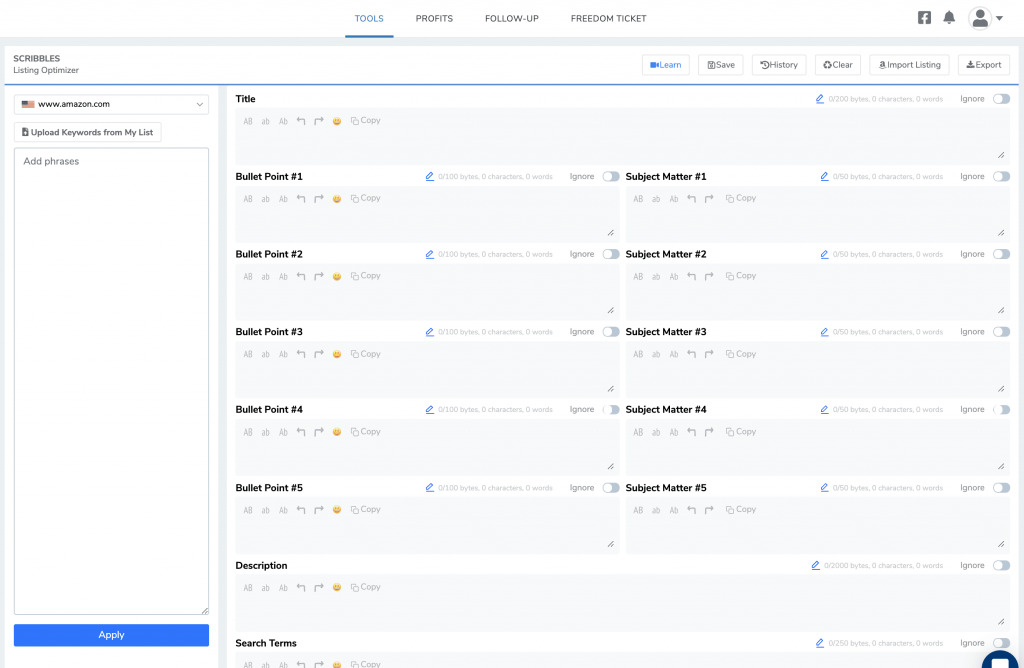Switch to the PROFITS tab

434,19
